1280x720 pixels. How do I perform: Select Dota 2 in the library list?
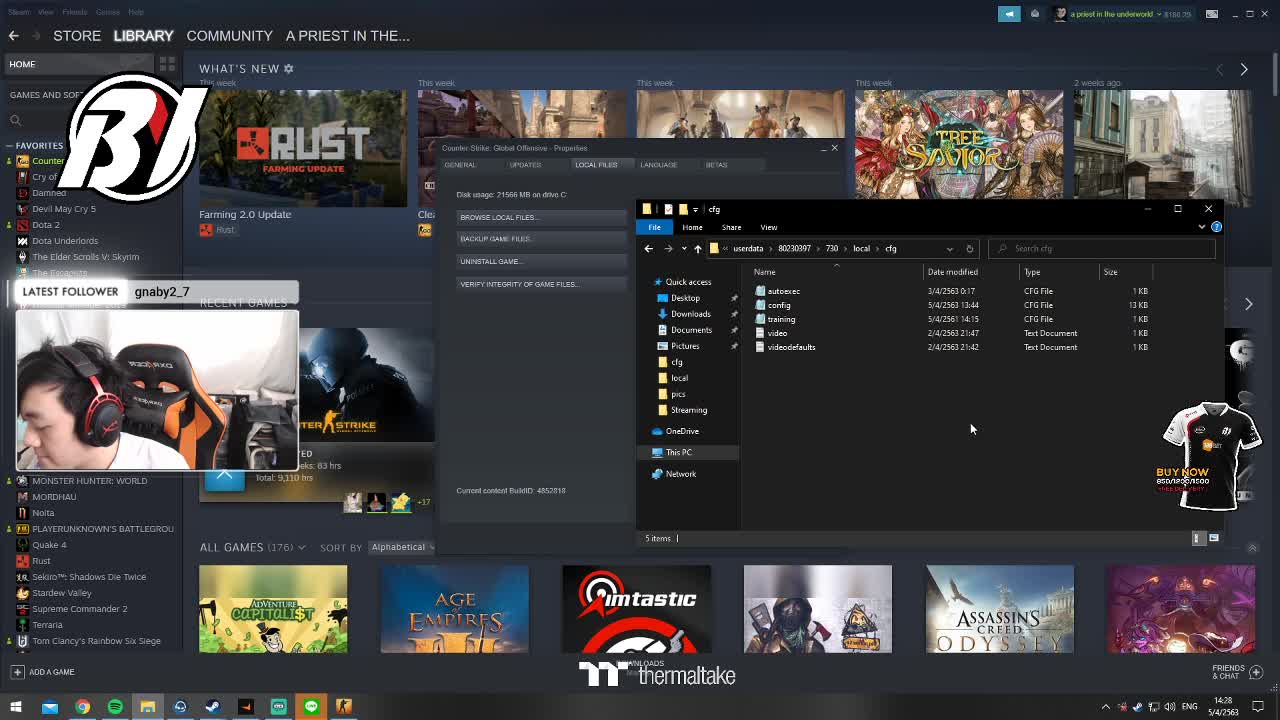46,225
